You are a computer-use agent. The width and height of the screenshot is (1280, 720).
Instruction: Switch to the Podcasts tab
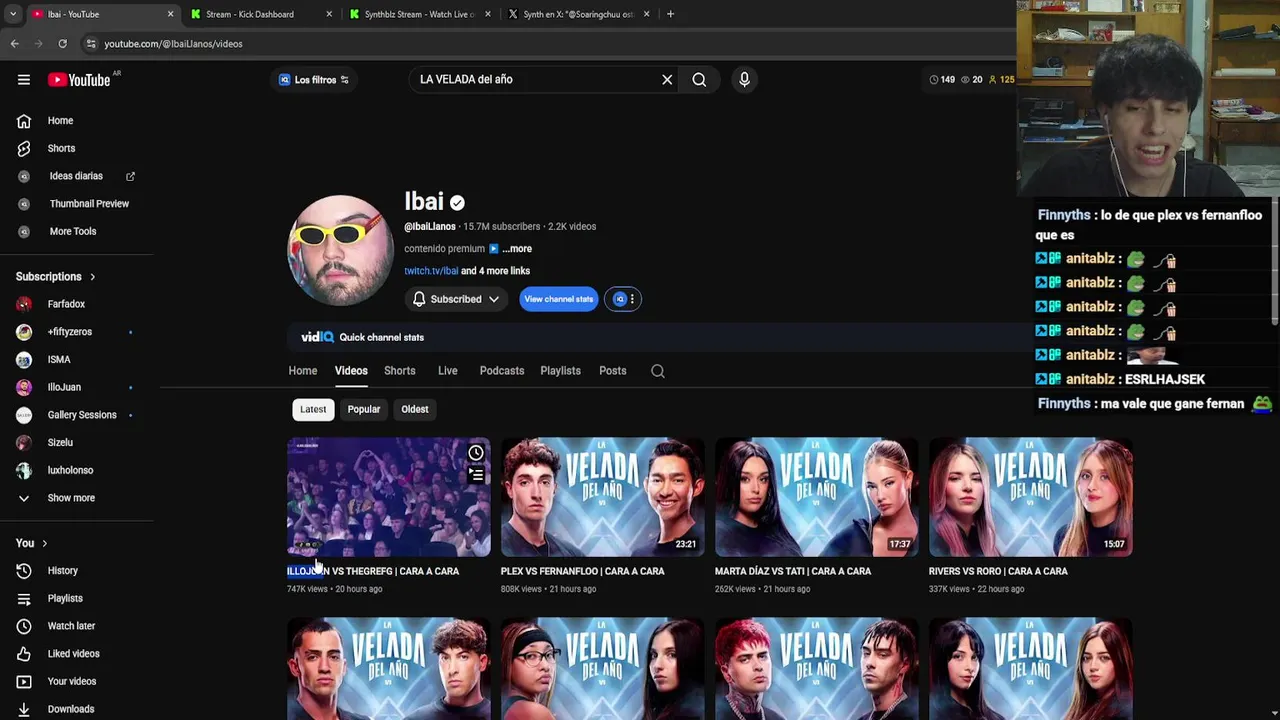tap(502, 371)
